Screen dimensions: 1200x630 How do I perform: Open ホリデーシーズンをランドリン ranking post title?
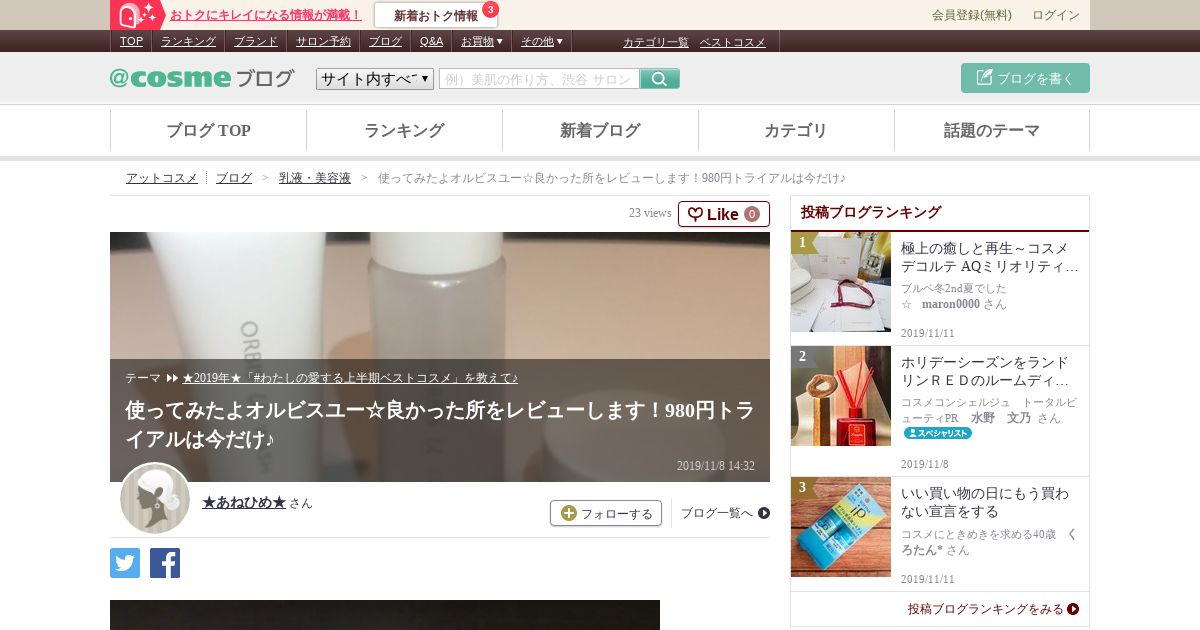(x=985, y=372)
